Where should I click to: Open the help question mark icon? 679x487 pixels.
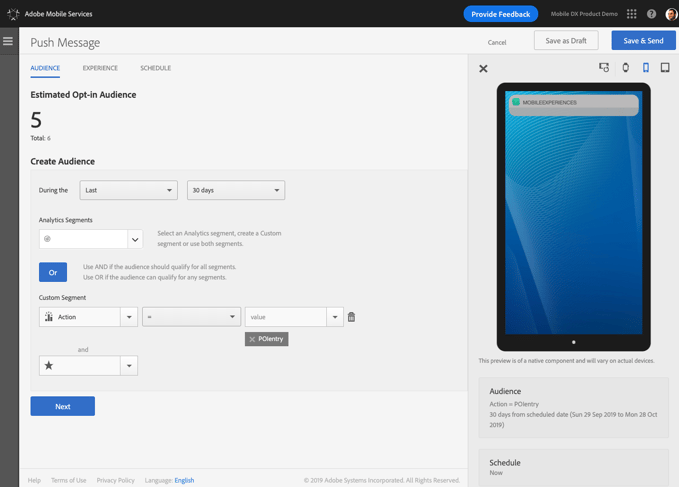(x=651, y=14)
